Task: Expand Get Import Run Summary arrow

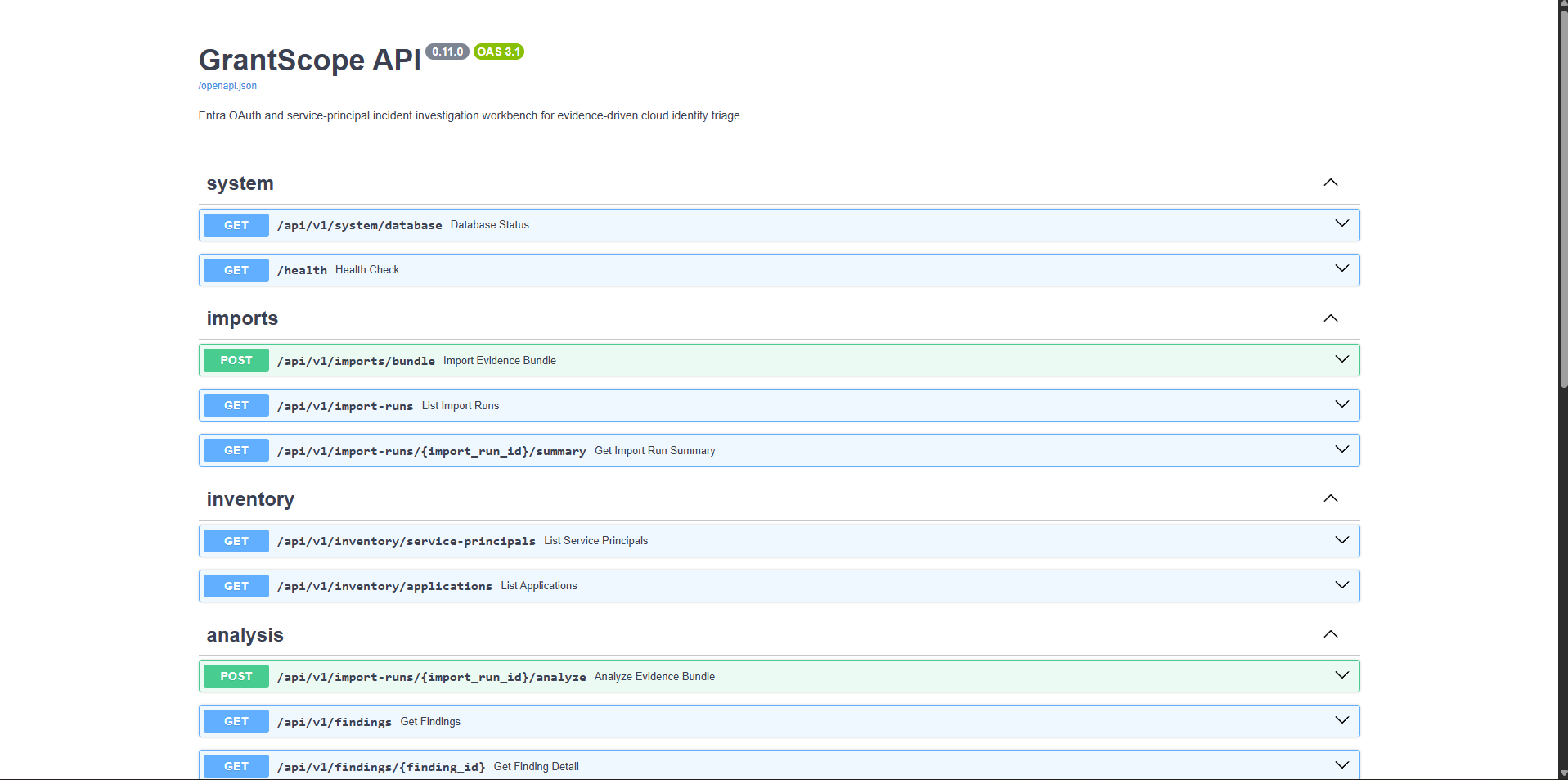Action: click(x=1342, y=449)
